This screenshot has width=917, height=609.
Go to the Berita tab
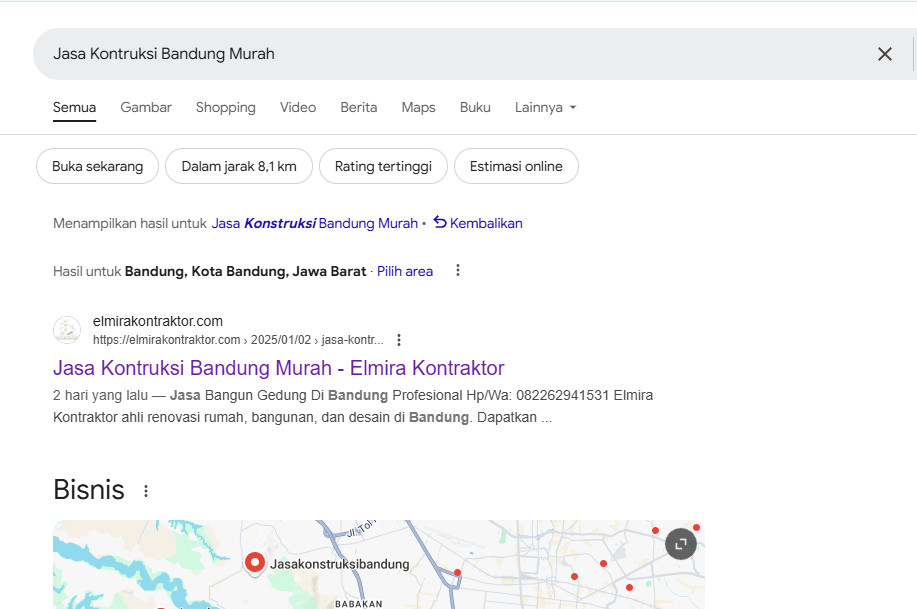pyautogui.click(x=358, y=108)
